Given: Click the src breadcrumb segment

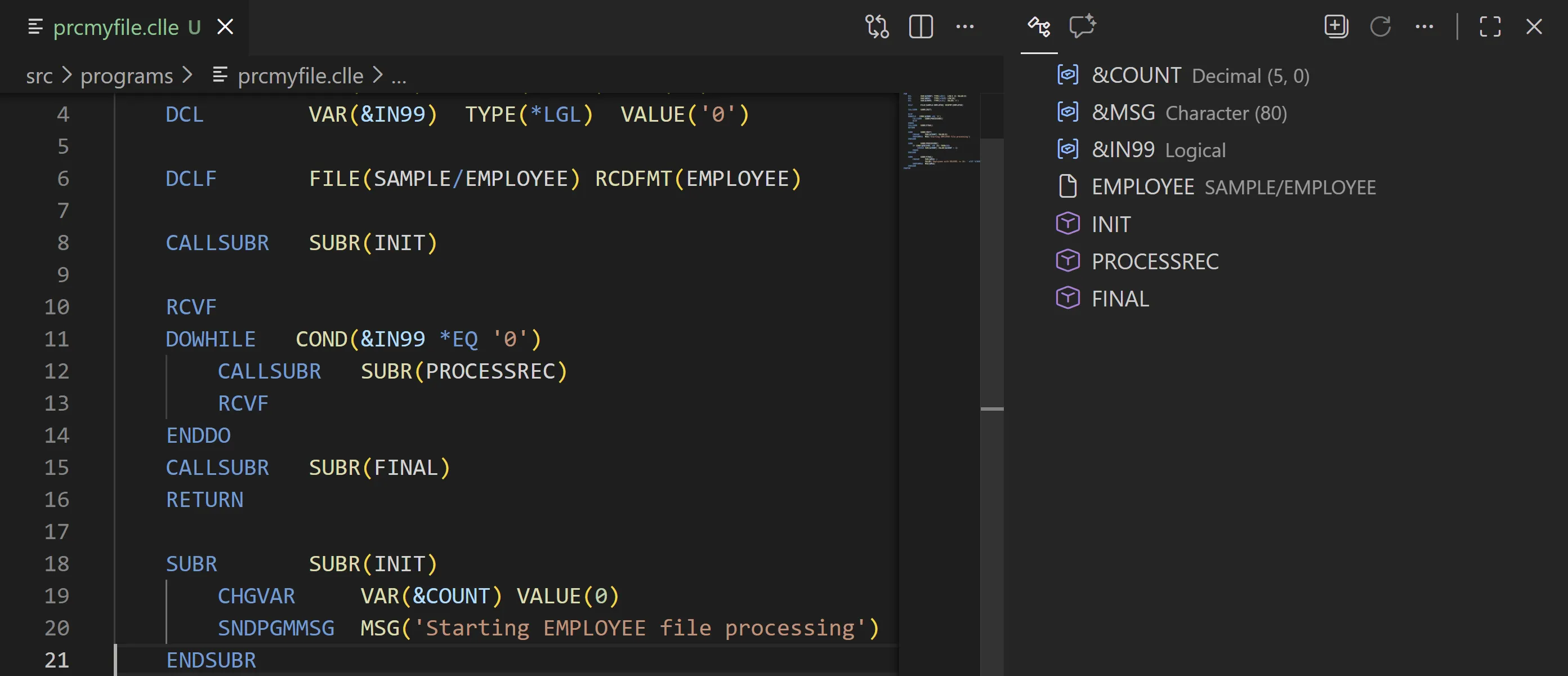Looking at the screenshot, I should (x=39, y=76).
